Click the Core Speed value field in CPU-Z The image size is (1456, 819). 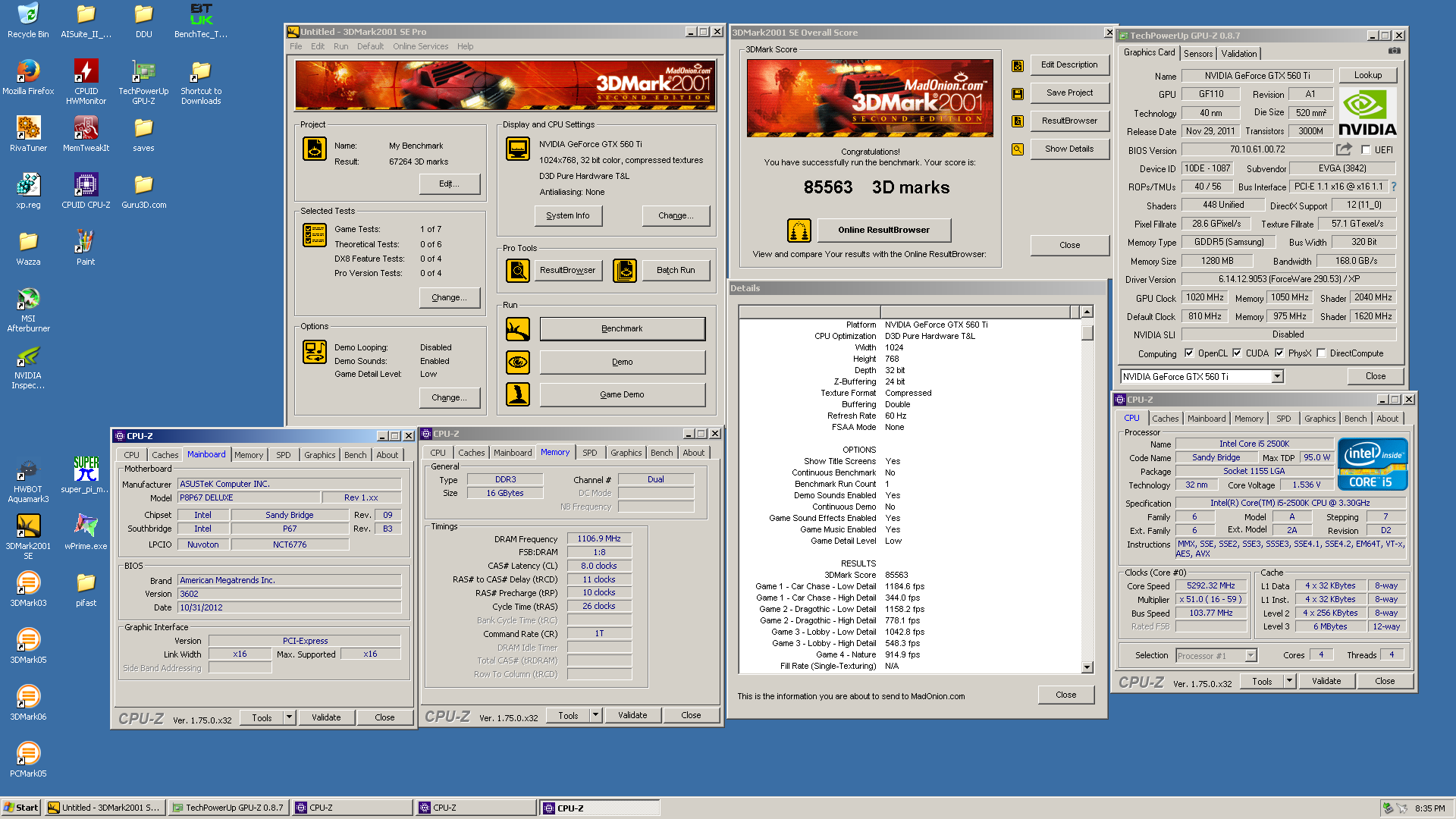pyautogui.click(x=1210, y=585)
